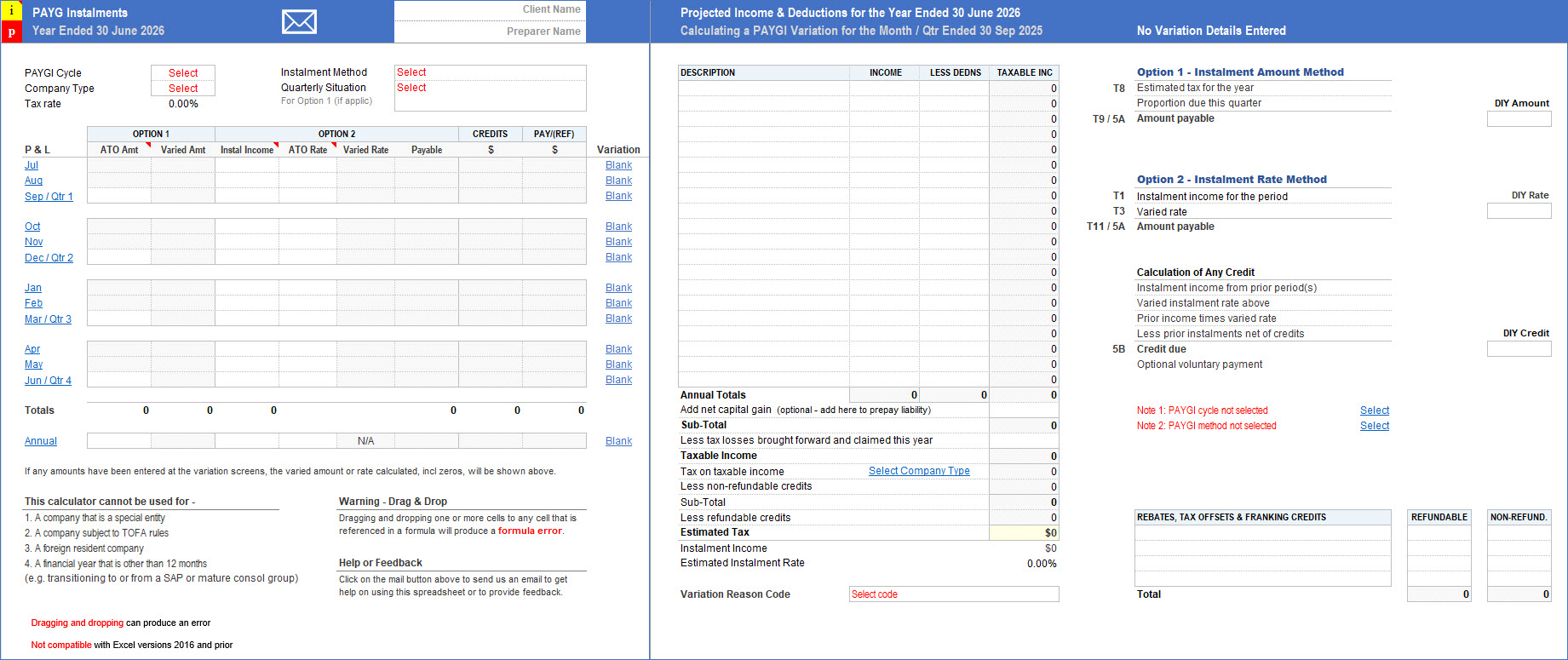Viewport: 1568px width, 660px height.
Task: Click the Client Name field
Action: pos(490,10)
